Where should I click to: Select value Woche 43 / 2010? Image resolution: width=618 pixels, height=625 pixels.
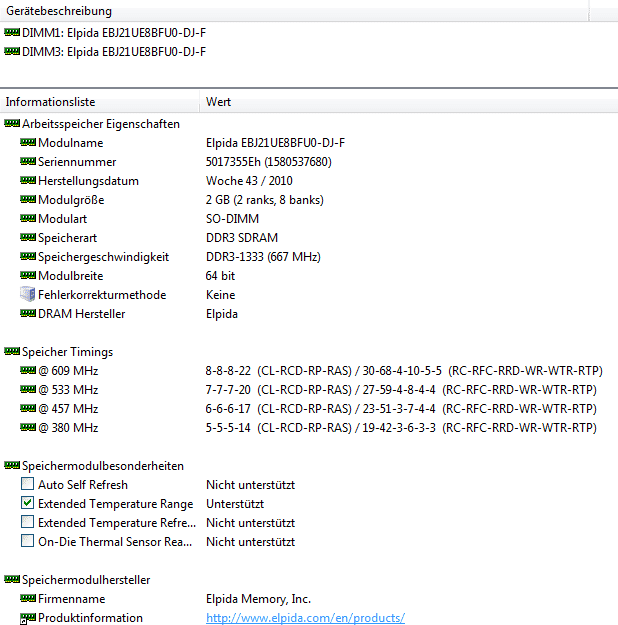click(x=249, y=181)
